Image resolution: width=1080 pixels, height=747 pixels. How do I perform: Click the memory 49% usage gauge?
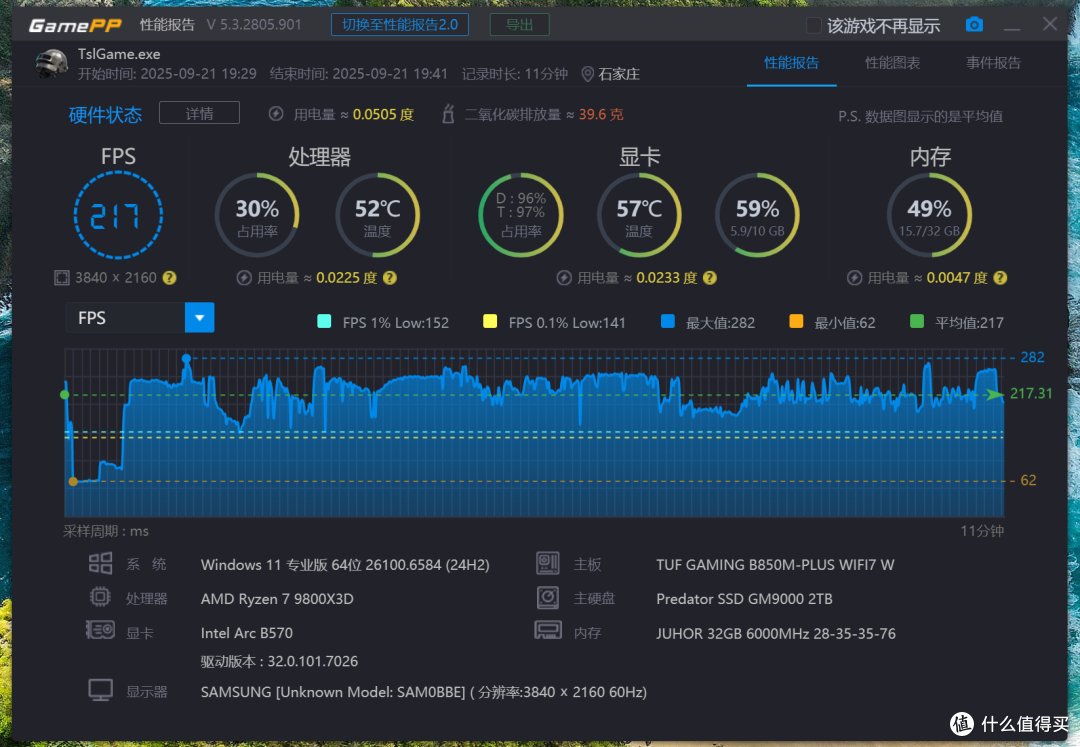pyautogui.click(x=929, y=215)
